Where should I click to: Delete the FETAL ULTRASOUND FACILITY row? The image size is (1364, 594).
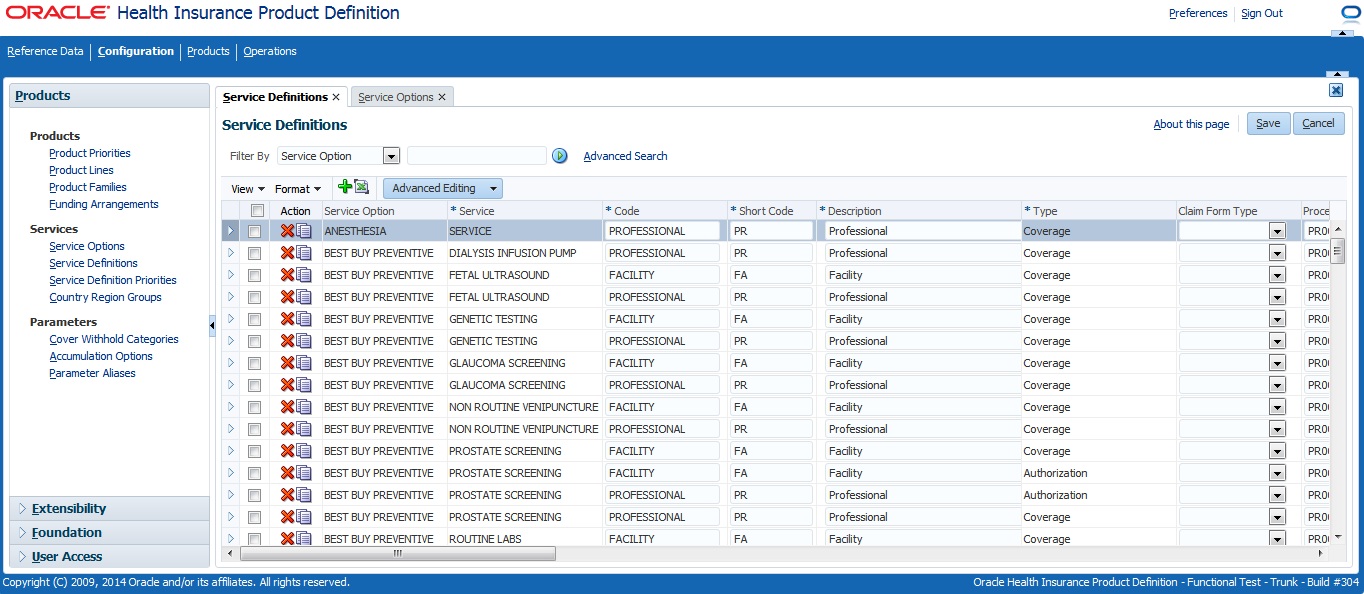coord(288,275)
